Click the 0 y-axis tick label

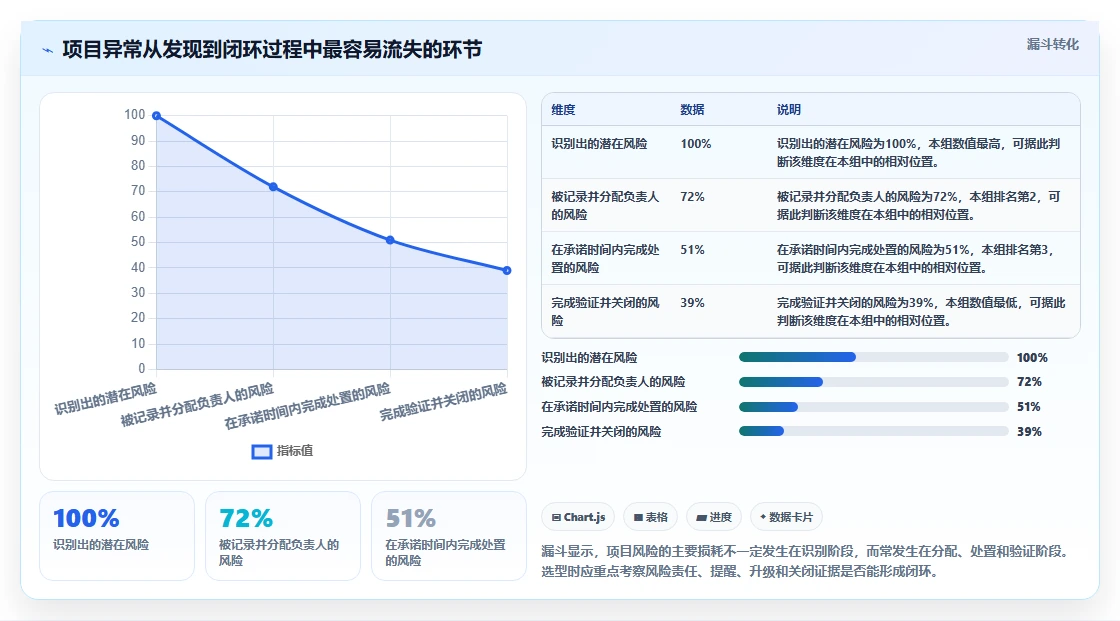tap(141, 368)
